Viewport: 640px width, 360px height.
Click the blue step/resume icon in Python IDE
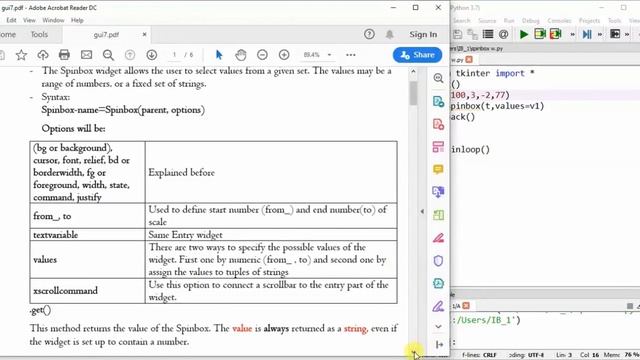[x=587, y=34]
